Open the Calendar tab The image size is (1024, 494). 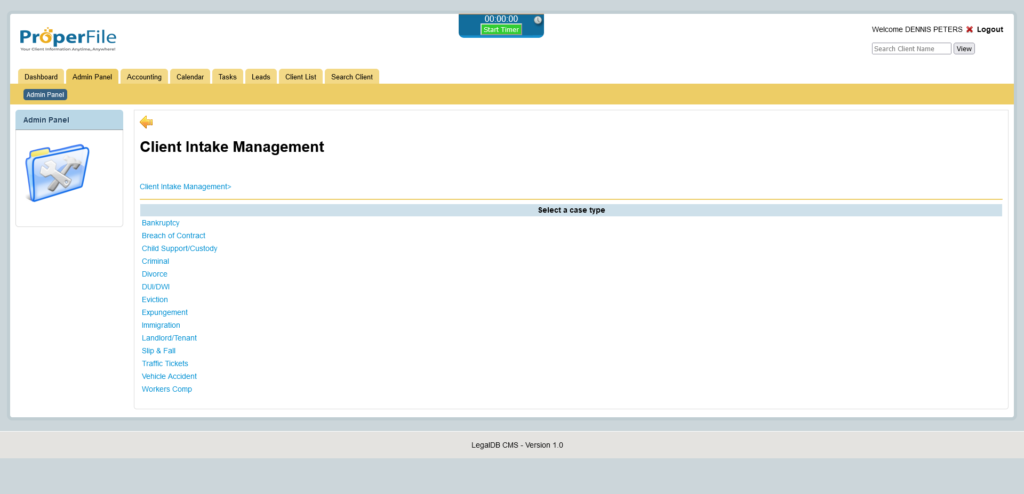(190, 77)
